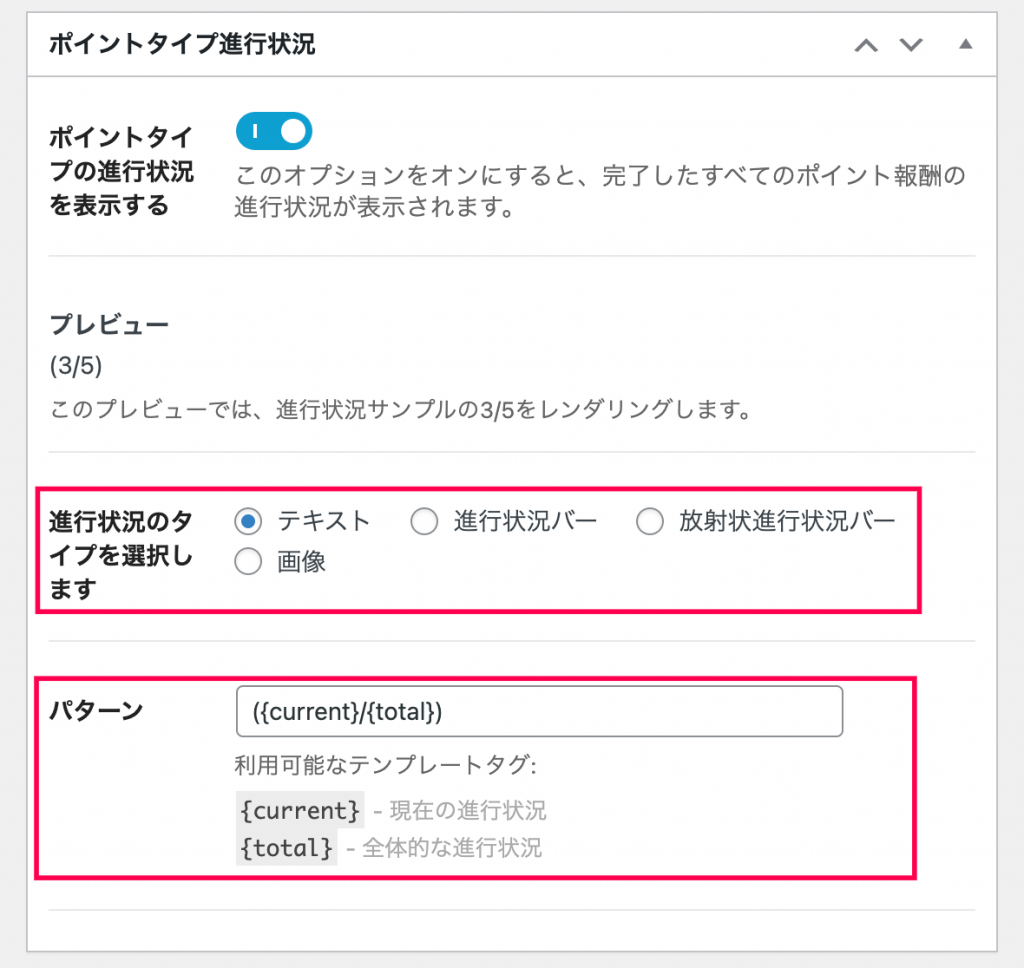This screenshot has height=968, width=1024.
Task: Move the ポイントタイプ進行状況 panel up
Action: 867,45
